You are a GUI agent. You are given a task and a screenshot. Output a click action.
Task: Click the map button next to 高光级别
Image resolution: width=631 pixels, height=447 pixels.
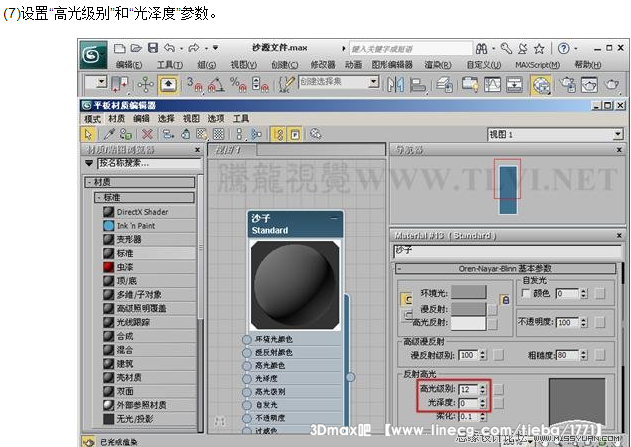pyautogui.click(x=499, y=388)
